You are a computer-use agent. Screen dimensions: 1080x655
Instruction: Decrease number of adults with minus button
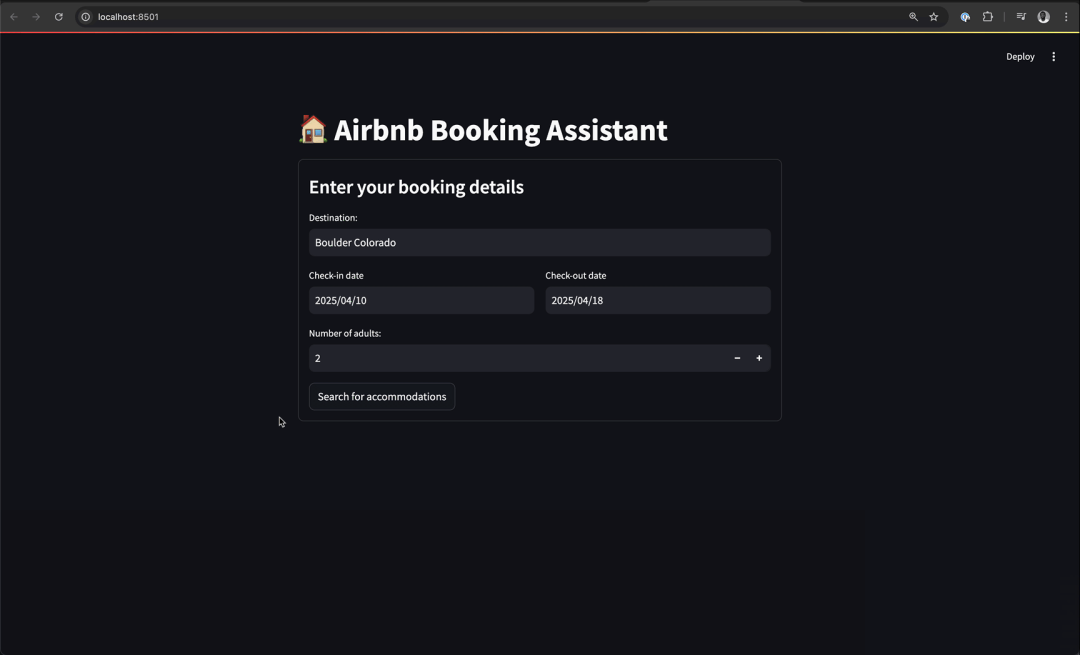coord(737,358)
